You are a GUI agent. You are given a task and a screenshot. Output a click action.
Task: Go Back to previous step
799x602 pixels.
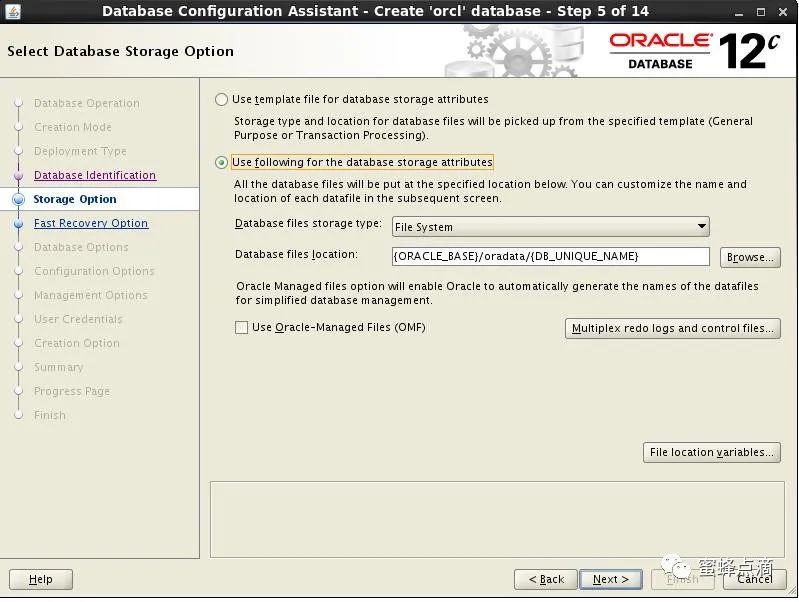(546, 580)
